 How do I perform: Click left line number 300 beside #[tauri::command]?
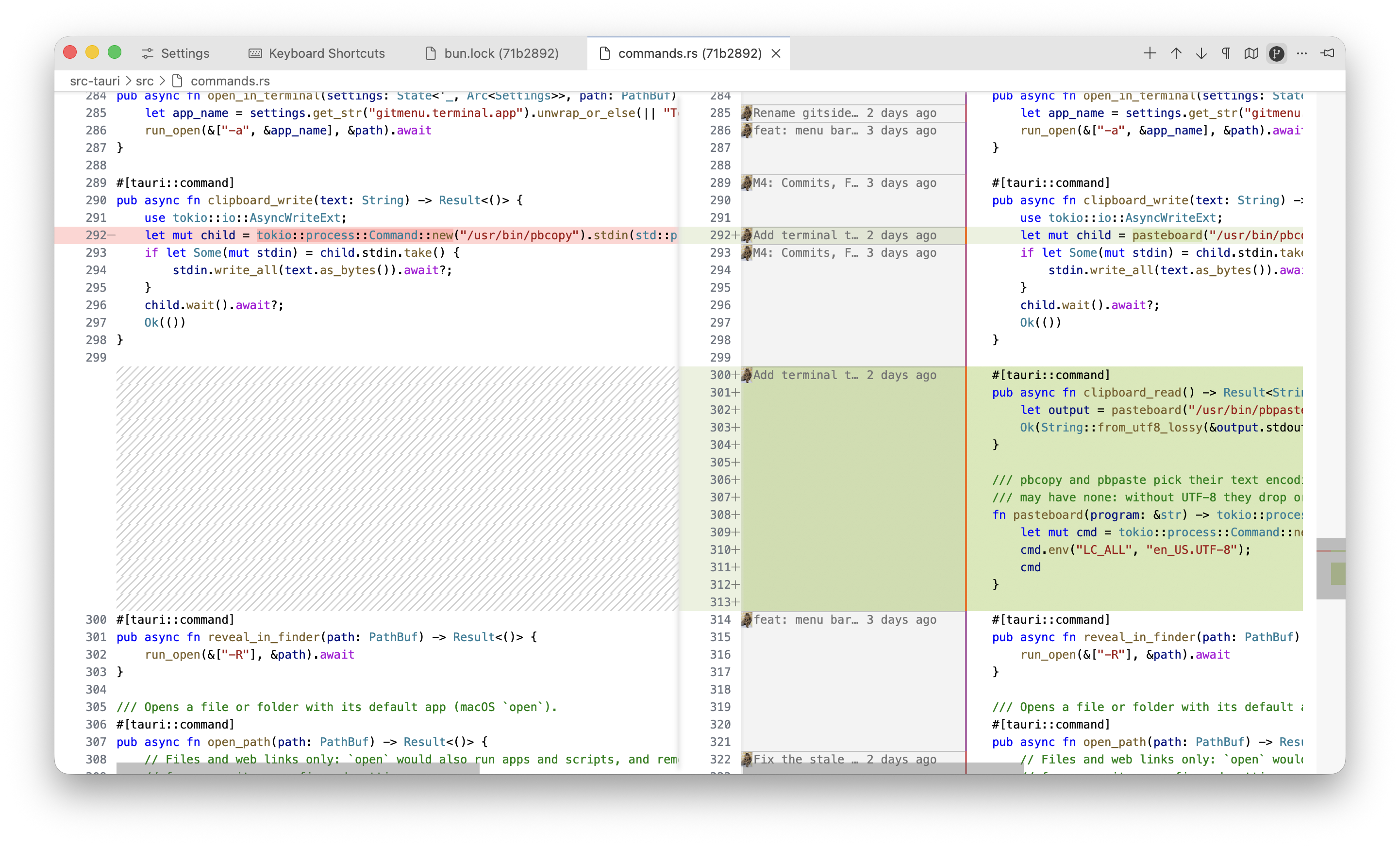pos(96,619)
